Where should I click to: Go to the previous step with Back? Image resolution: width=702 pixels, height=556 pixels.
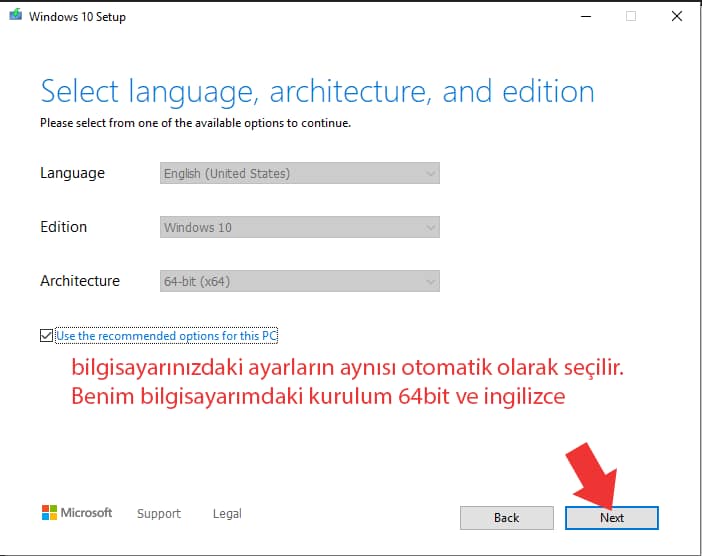pyautogui.click(x=506, y=518)
